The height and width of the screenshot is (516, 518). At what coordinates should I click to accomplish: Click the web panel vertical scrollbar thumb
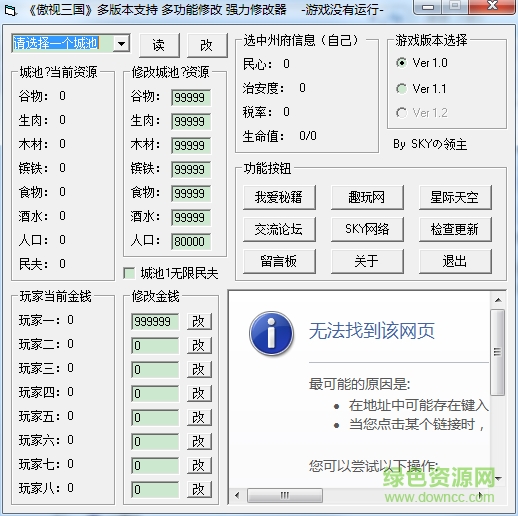(498, 352)
